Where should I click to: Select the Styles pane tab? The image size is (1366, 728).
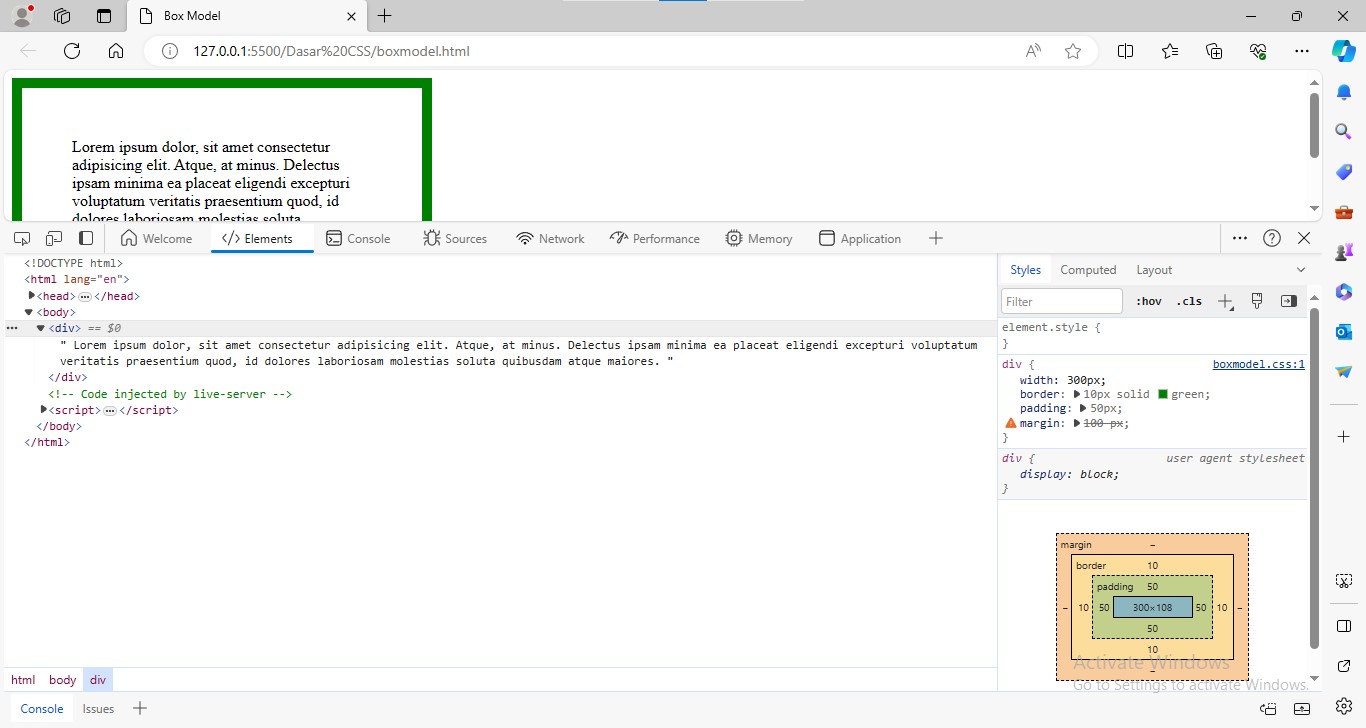(x=1025, y=270)
